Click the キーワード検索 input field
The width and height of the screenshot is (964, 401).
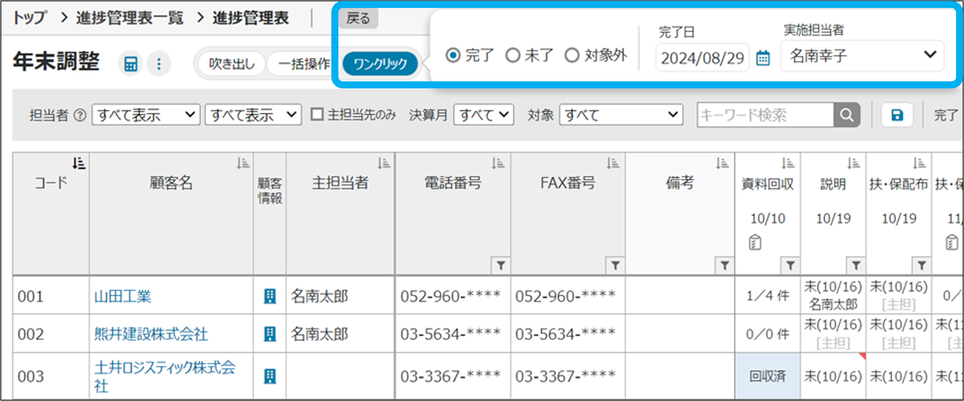point(765,115)
